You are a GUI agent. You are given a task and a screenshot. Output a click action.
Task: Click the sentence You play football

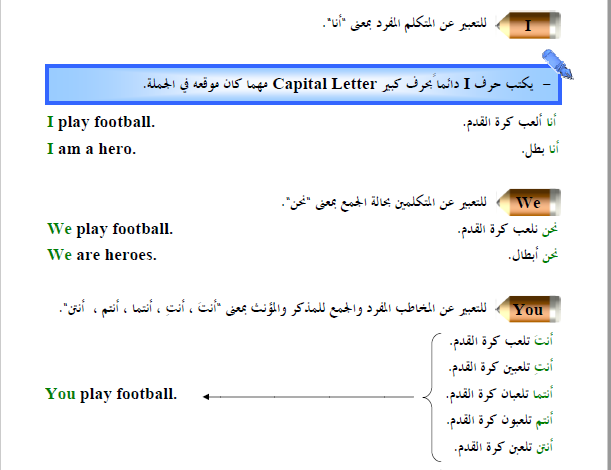(x=111, y=394)
